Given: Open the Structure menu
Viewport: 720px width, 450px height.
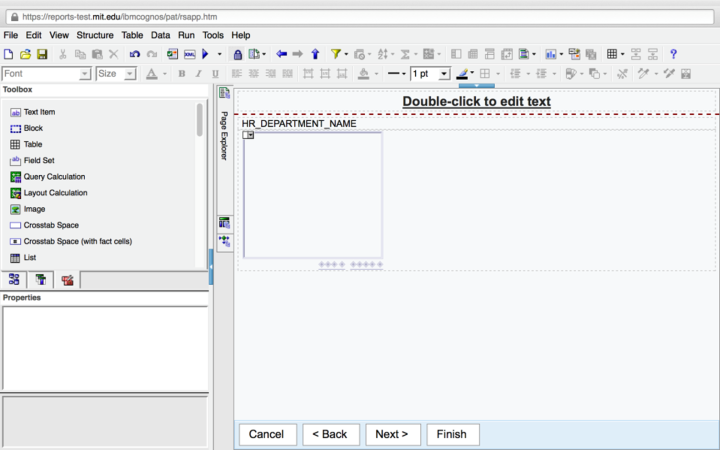Looking at the screenshot, I should [95, 35].
